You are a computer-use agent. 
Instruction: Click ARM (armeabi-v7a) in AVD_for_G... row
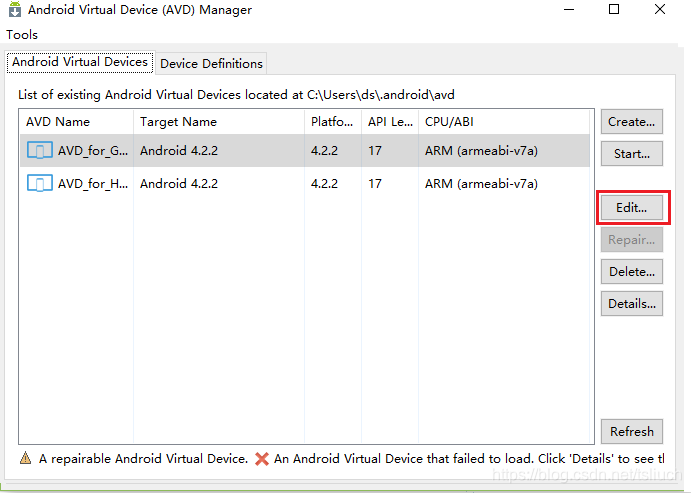tap(481, 151)
